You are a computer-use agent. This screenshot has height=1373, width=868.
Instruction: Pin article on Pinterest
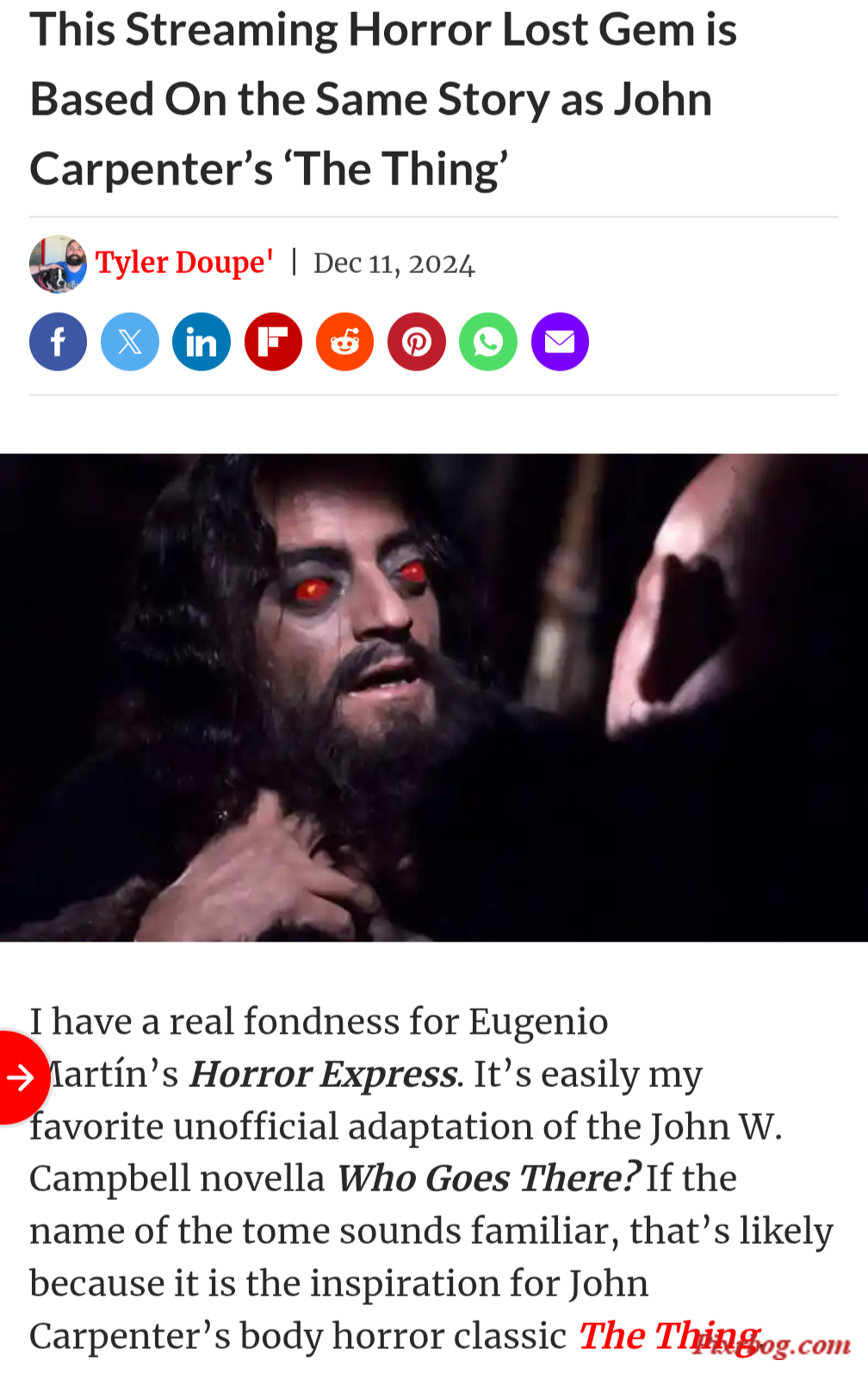417,342
